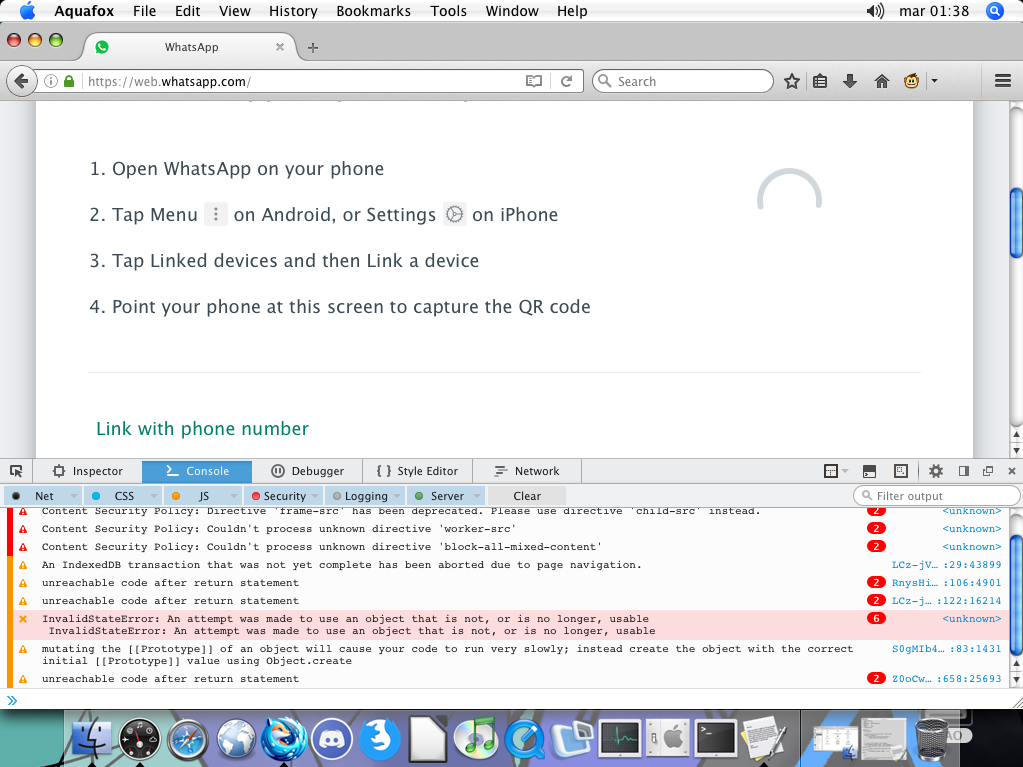1023x767 pixels.
Task: Open source link 'S0gMIb4… :83:1431'
Action: (946, 649)
